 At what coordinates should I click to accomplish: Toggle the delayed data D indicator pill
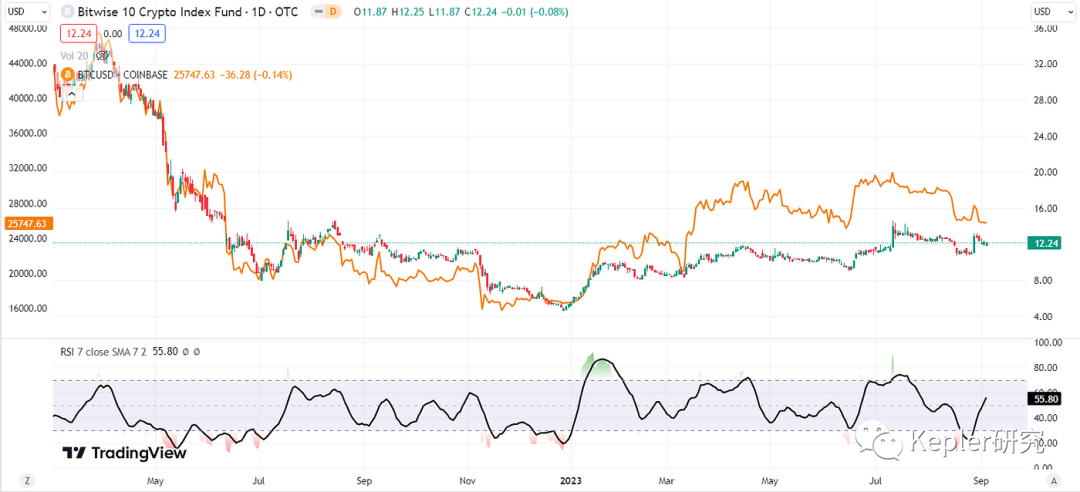tap(326, 12)
